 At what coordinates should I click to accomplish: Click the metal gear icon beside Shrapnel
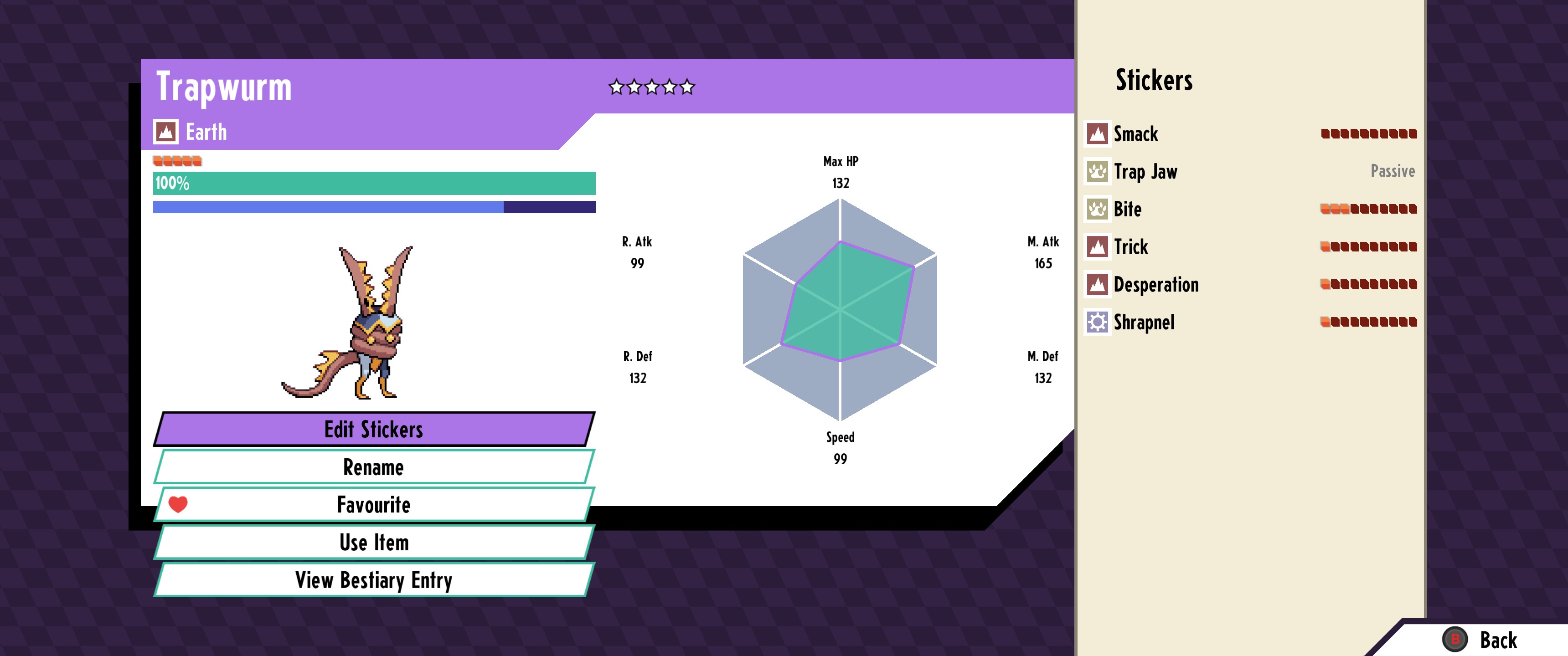click(1097, 322)
